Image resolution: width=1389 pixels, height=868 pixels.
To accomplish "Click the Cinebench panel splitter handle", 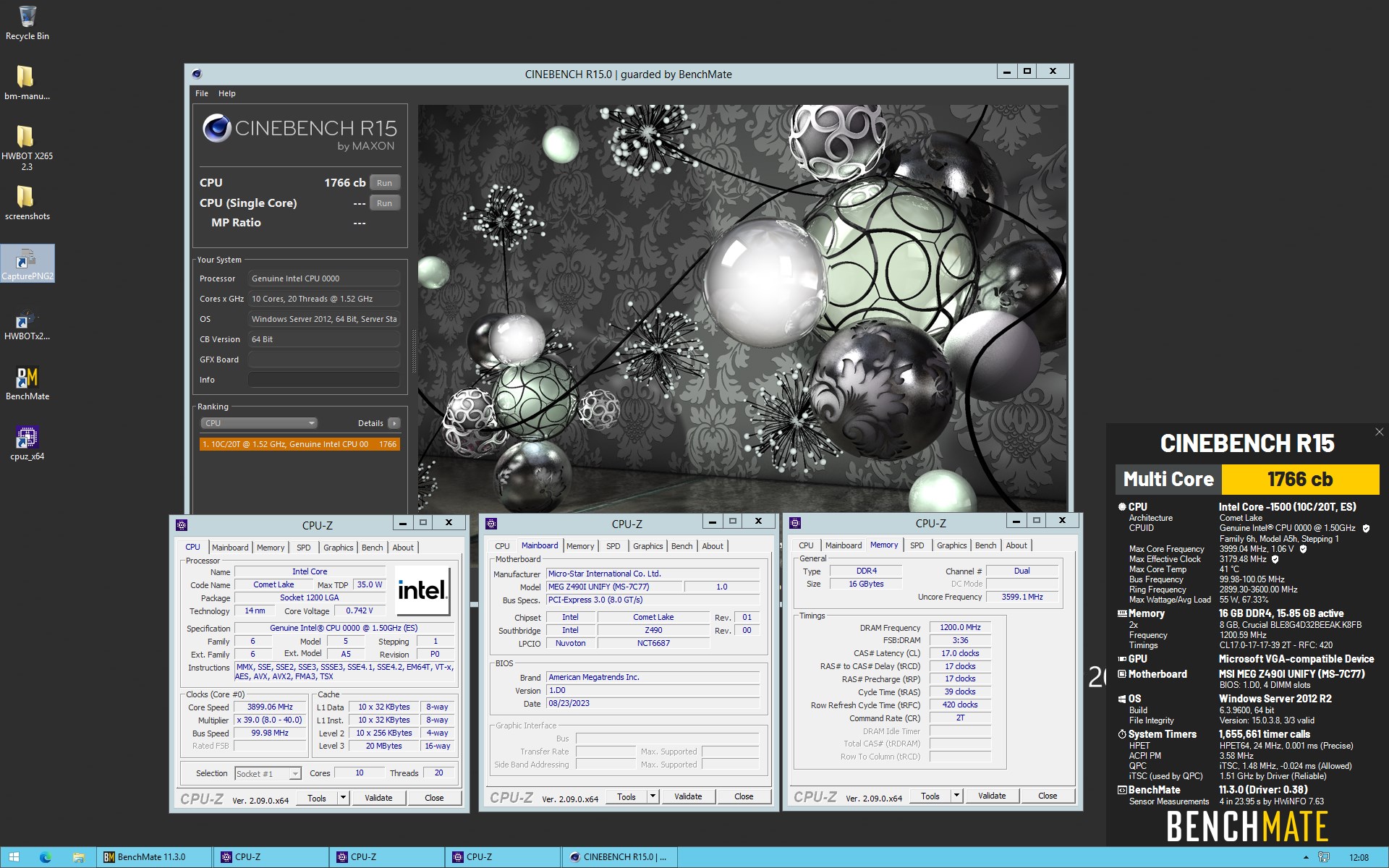I will point(414,351).
